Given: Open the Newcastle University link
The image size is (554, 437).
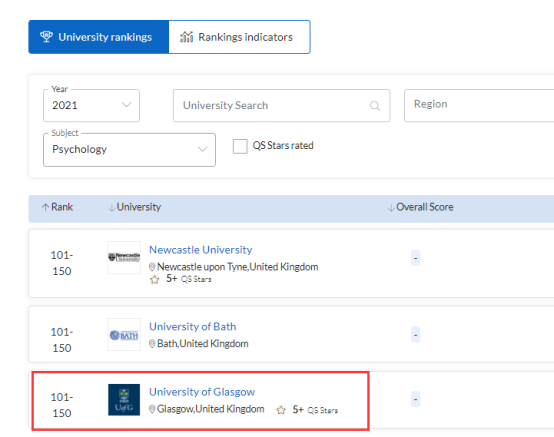Looking at the screenshot, I should pyautogui.click(x=201, y=250).
